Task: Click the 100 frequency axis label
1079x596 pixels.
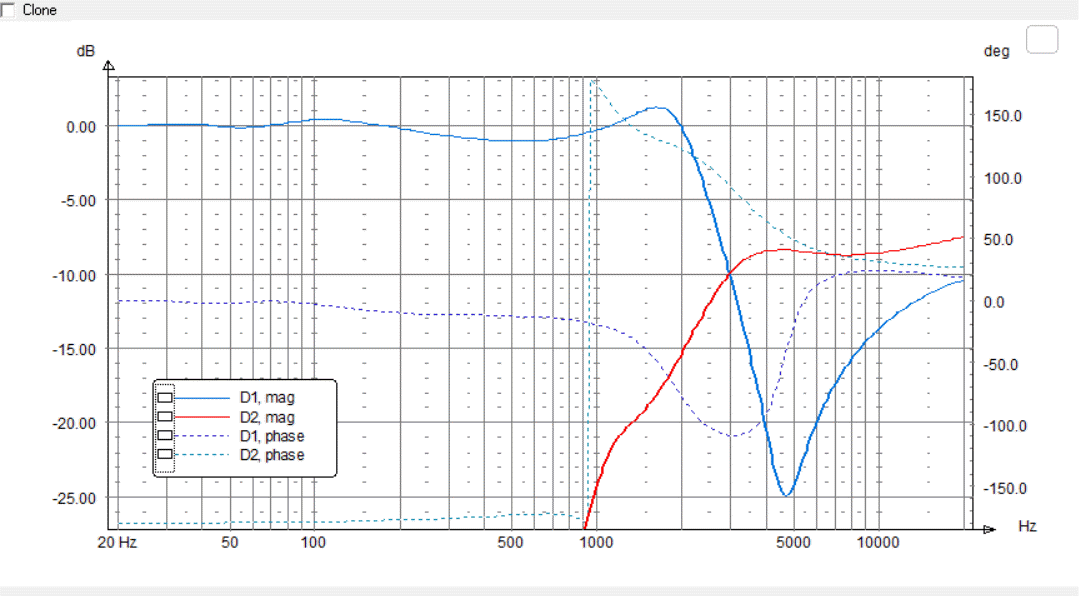Action: [x=312, y=542]
